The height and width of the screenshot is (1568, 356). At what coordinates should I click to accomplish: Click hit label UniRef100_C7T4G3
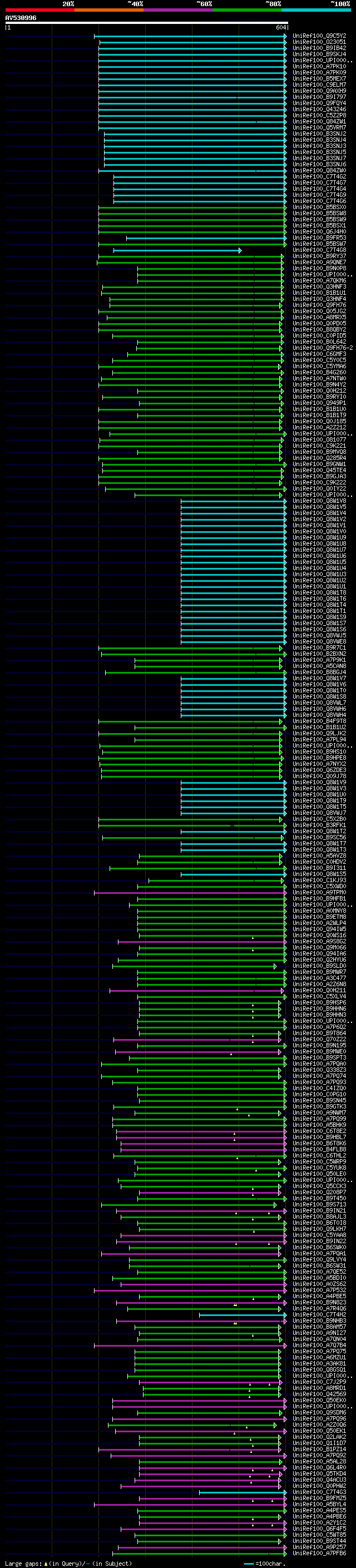coord(319,1492)
